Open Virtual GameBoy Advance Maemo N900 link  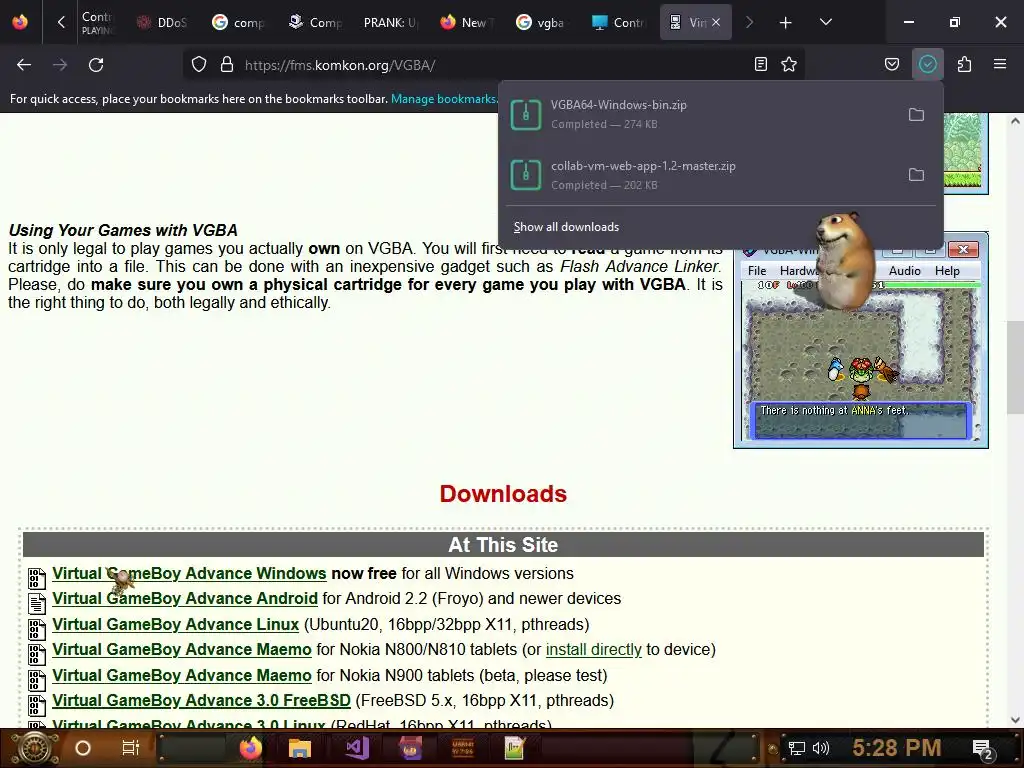(x=182, y=675)
